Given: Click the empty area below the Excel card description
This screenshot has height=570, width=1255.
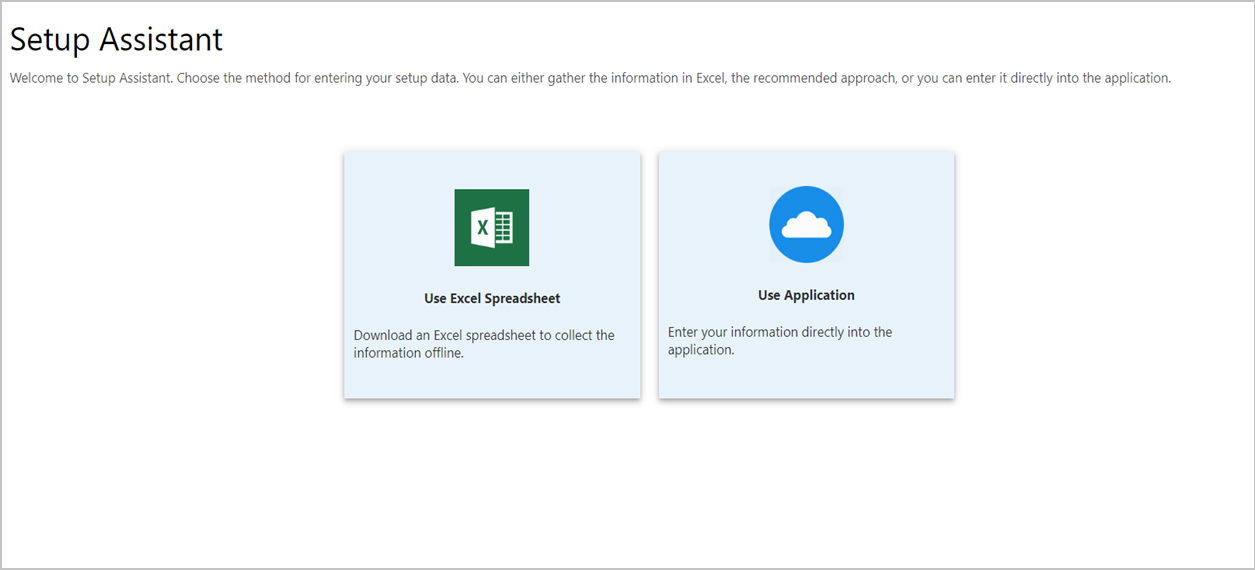Looking at the screenshot, I should click(492, 380).
